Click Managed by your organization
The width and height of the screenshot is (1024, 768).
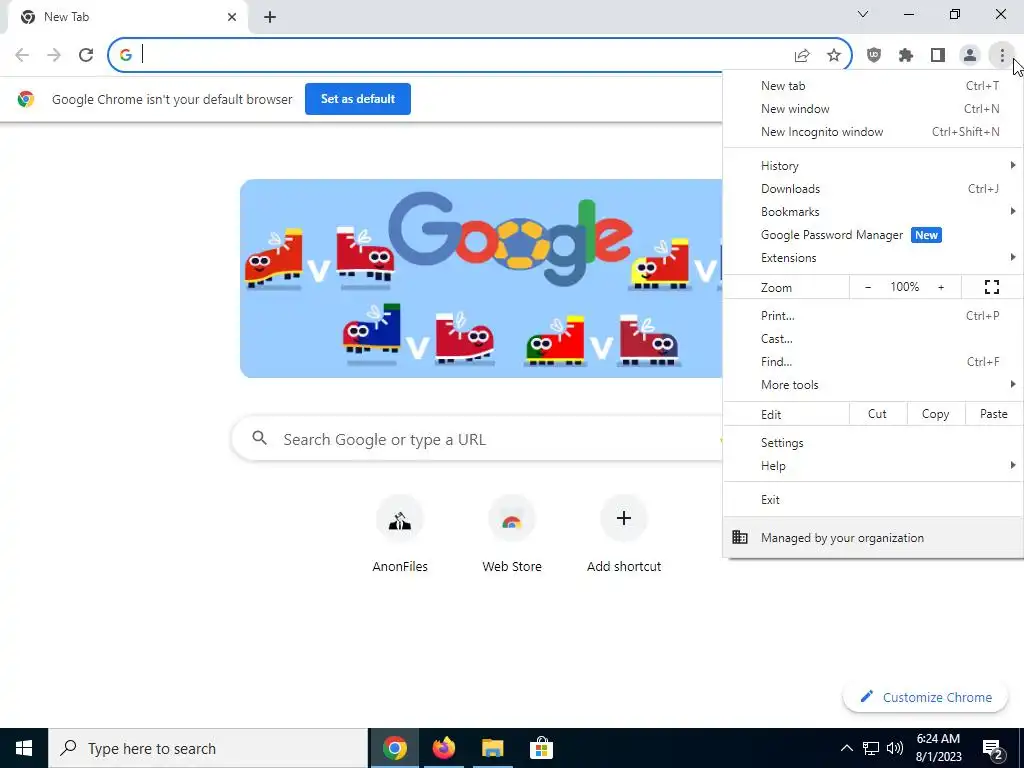click(x=873, y=537)
